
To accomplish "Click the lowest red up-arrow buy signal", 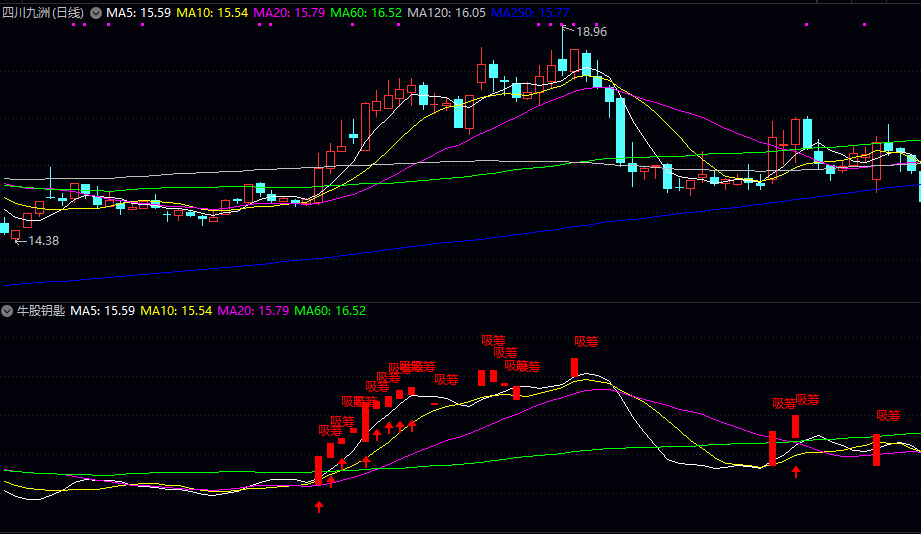I will pos(319,506).
